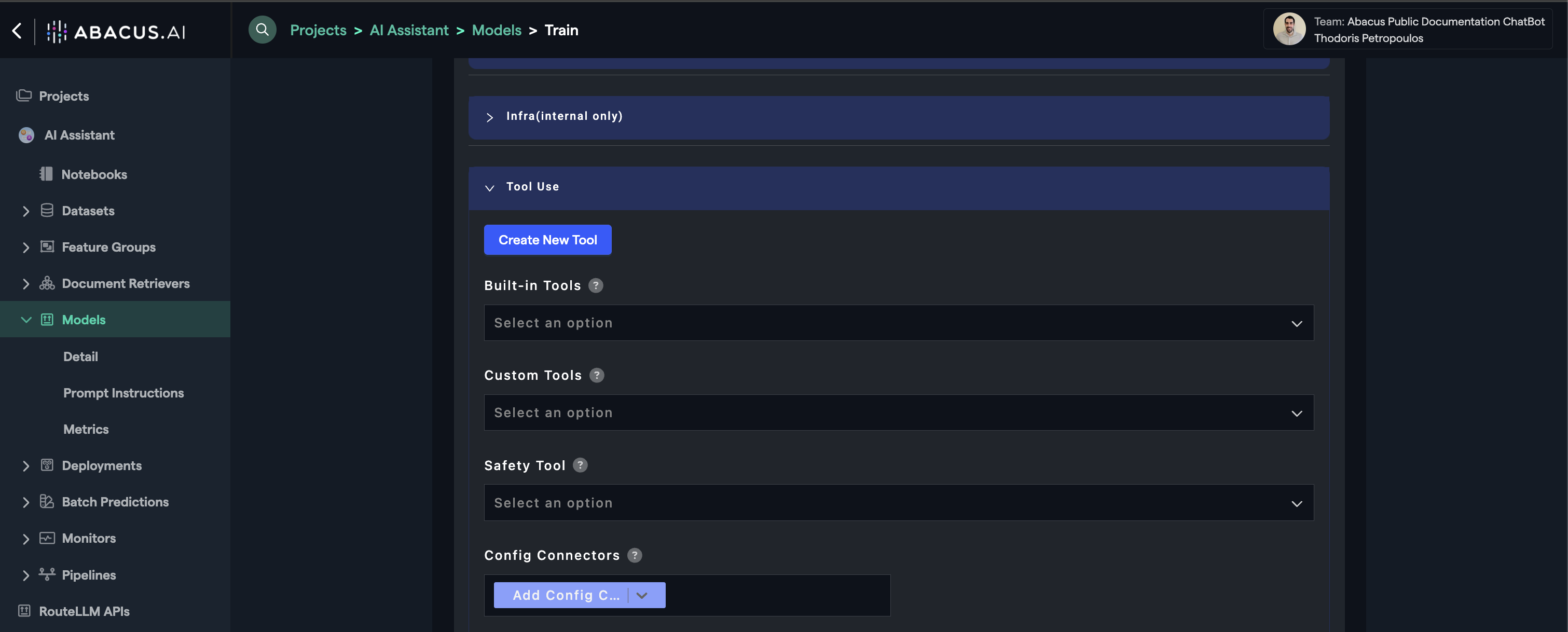Click Custom Tools question mark icon
This screenshot has width=1568, height=632.
(597, 375)
